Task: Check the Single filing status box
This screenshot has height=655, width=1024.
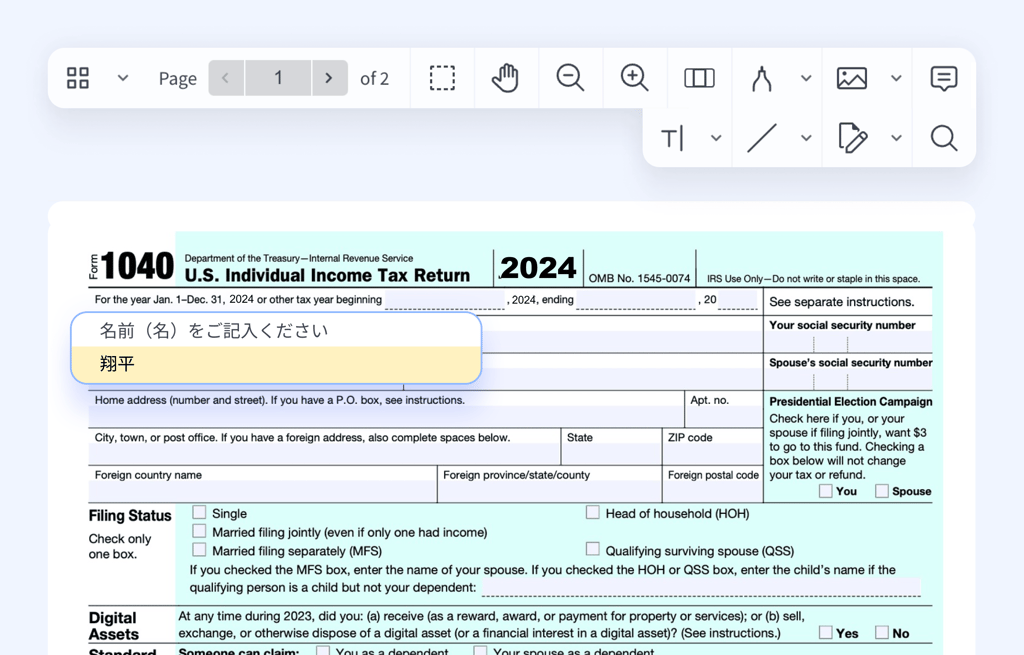Action: [x=200, y=513]
